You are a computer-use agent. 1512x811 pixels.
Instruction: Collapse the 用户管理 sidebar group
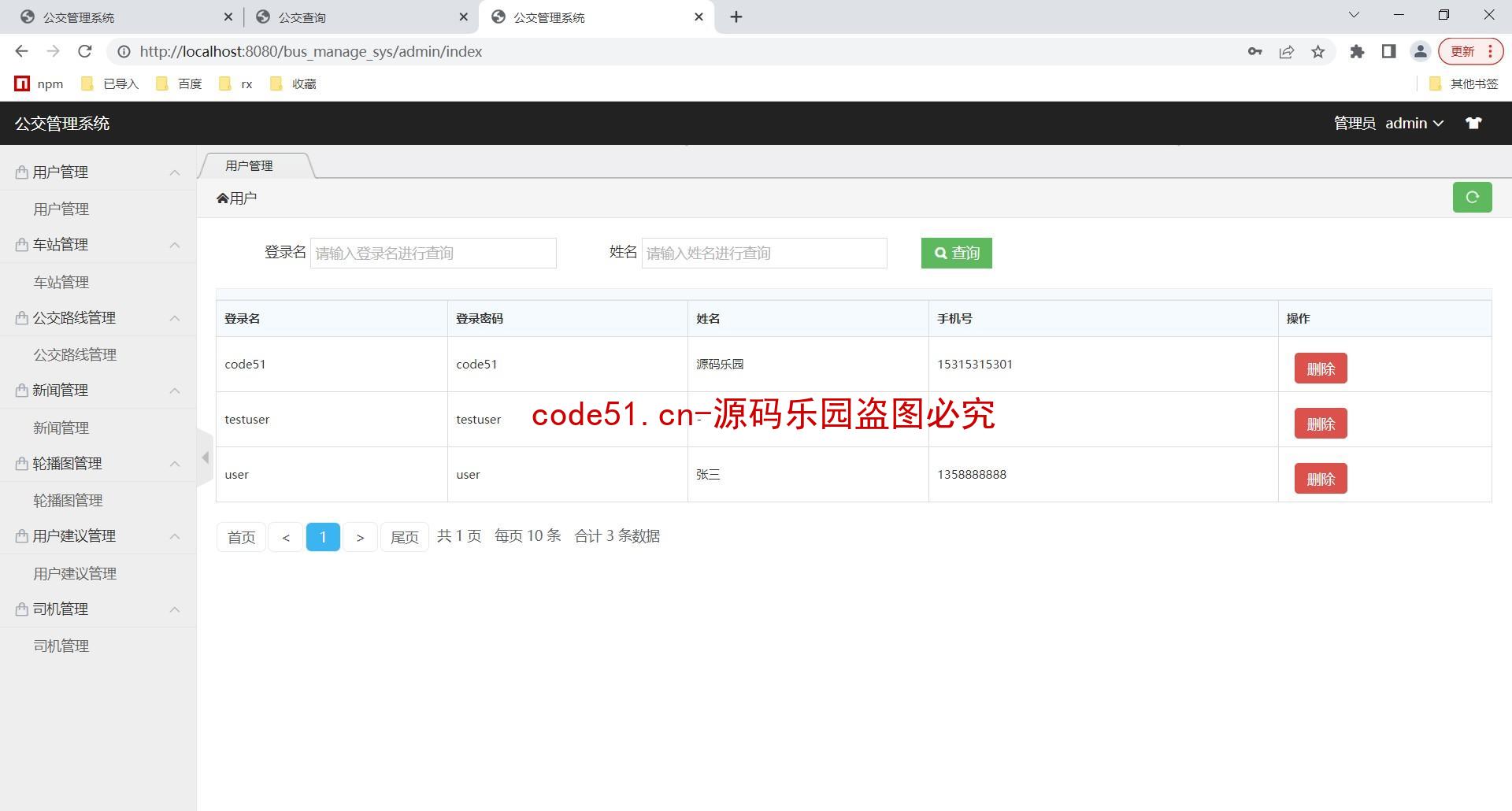pyautogui.click(x=98, y=172)
